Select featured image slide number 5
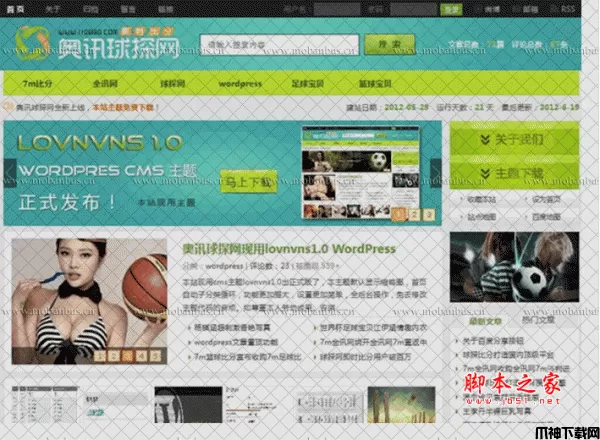 pos(155,357)
